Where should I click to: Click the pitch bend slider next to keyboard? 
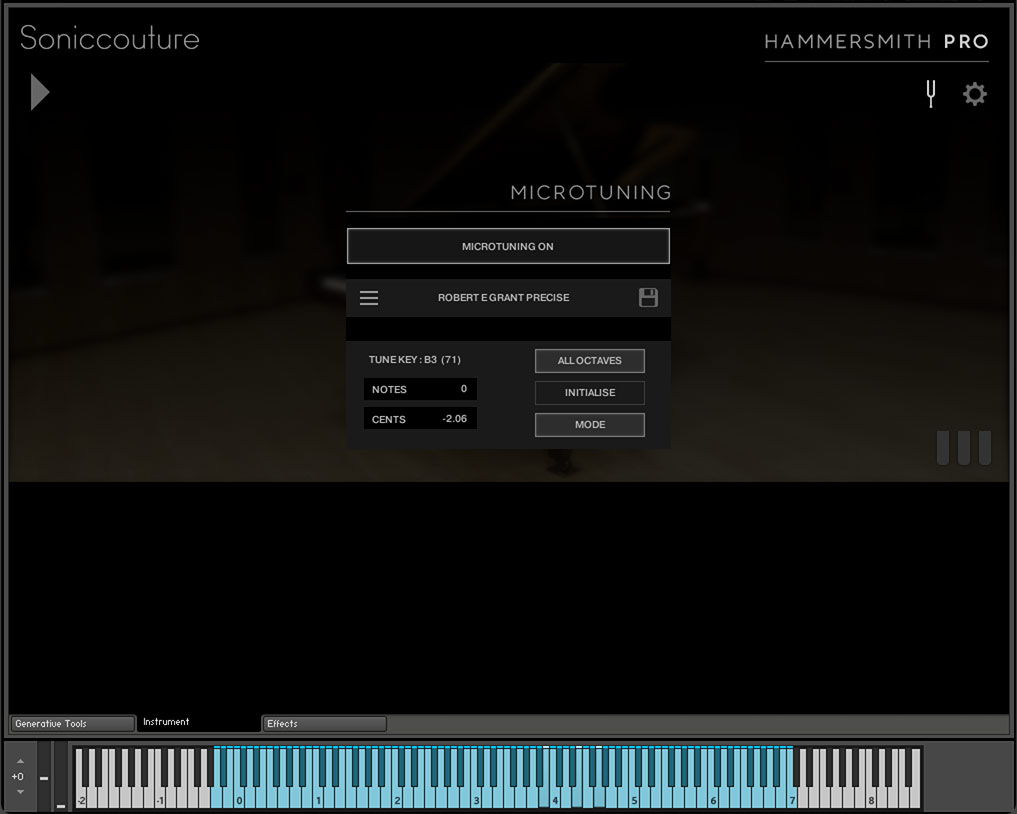pyautogui.click(x=44, y=776)
